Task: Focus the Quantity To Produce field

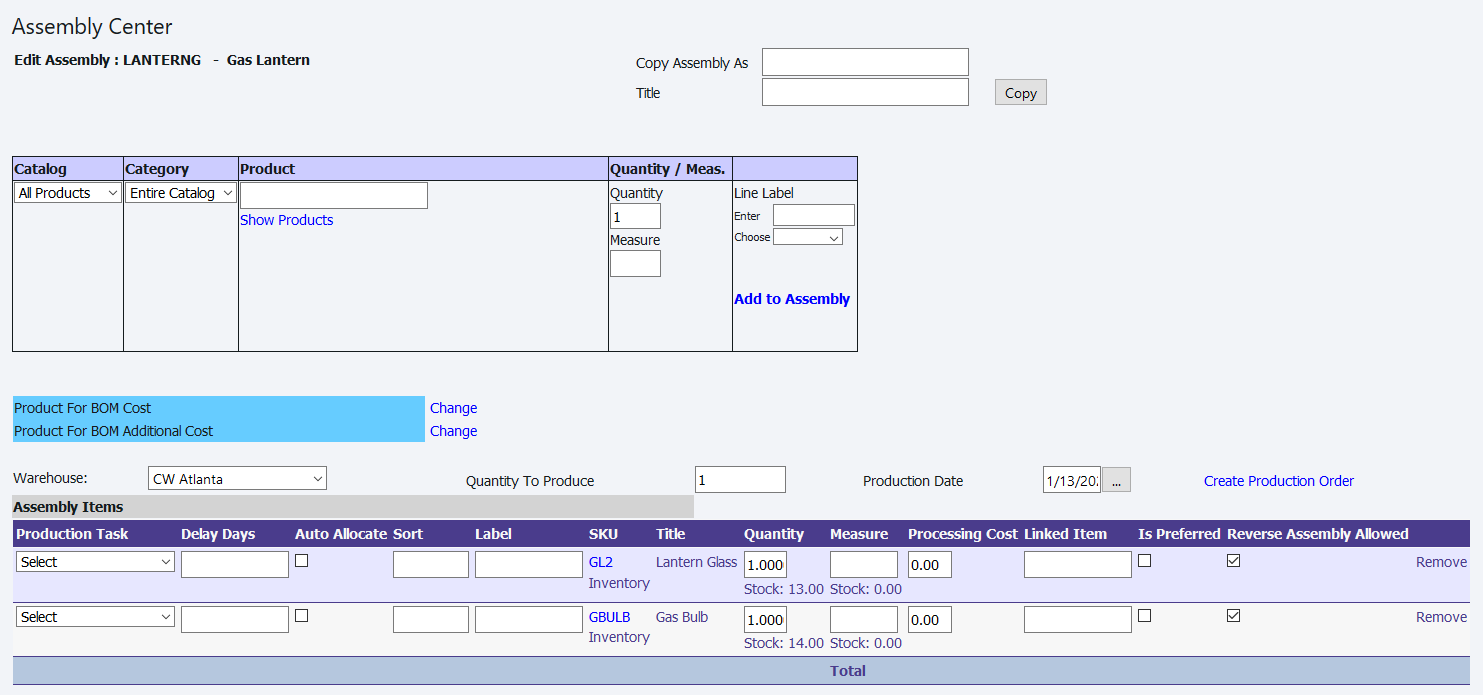Action: click(x=740, y=480)
